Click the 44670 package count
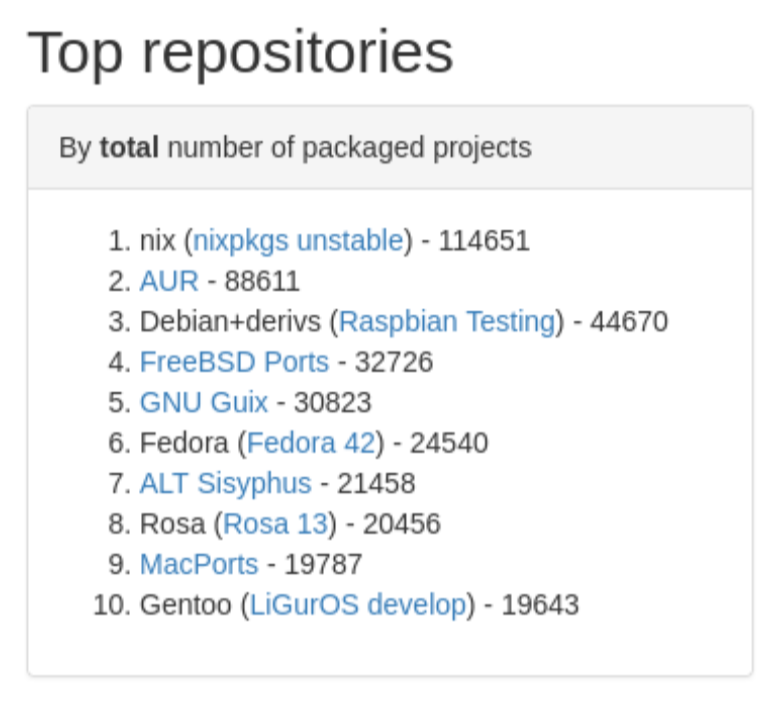The image size is (774, 703). click(629, 322)
